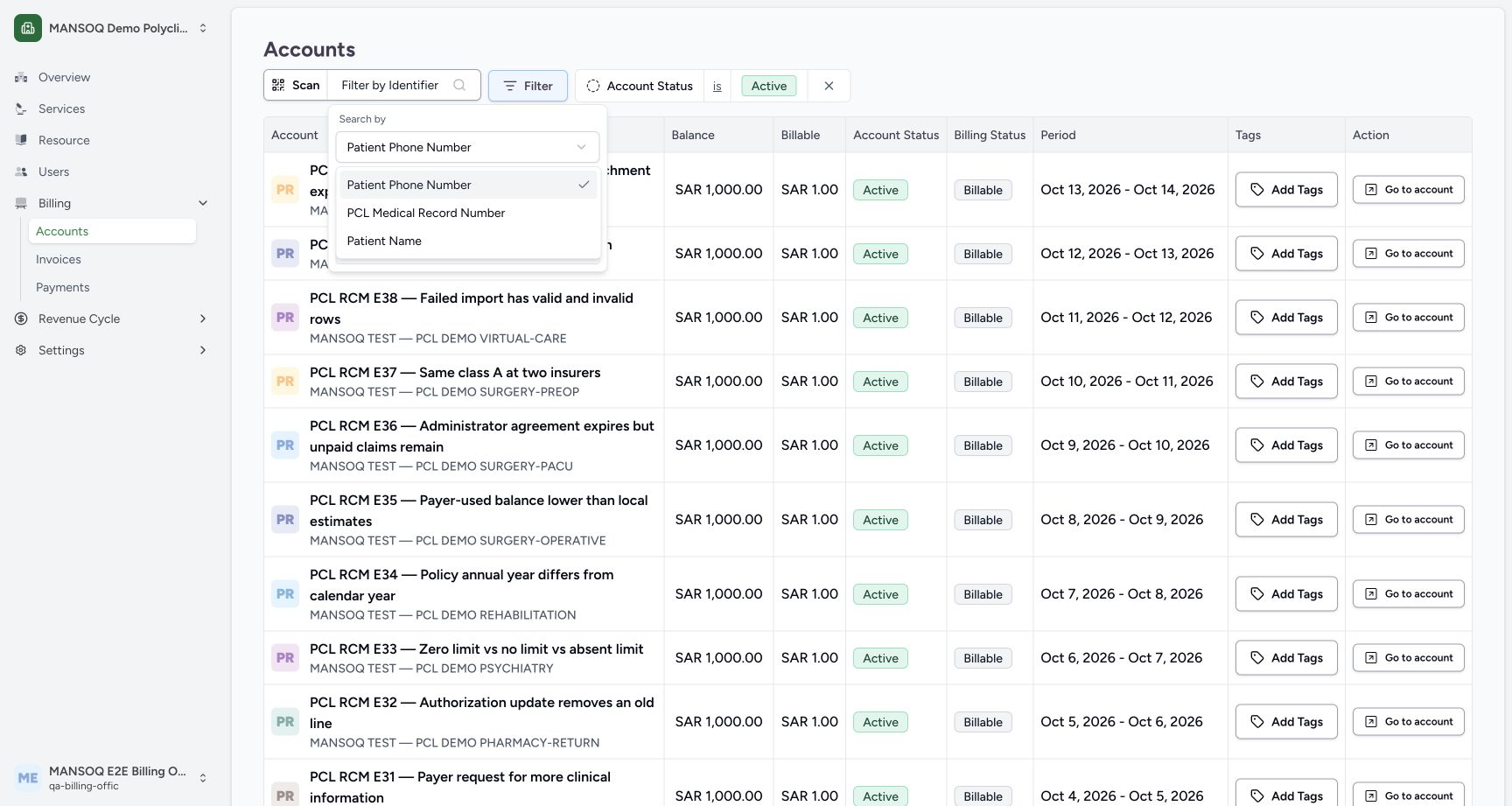Go to account for PCL RCM E38

pyautogui.click(x=1409, y=317)
